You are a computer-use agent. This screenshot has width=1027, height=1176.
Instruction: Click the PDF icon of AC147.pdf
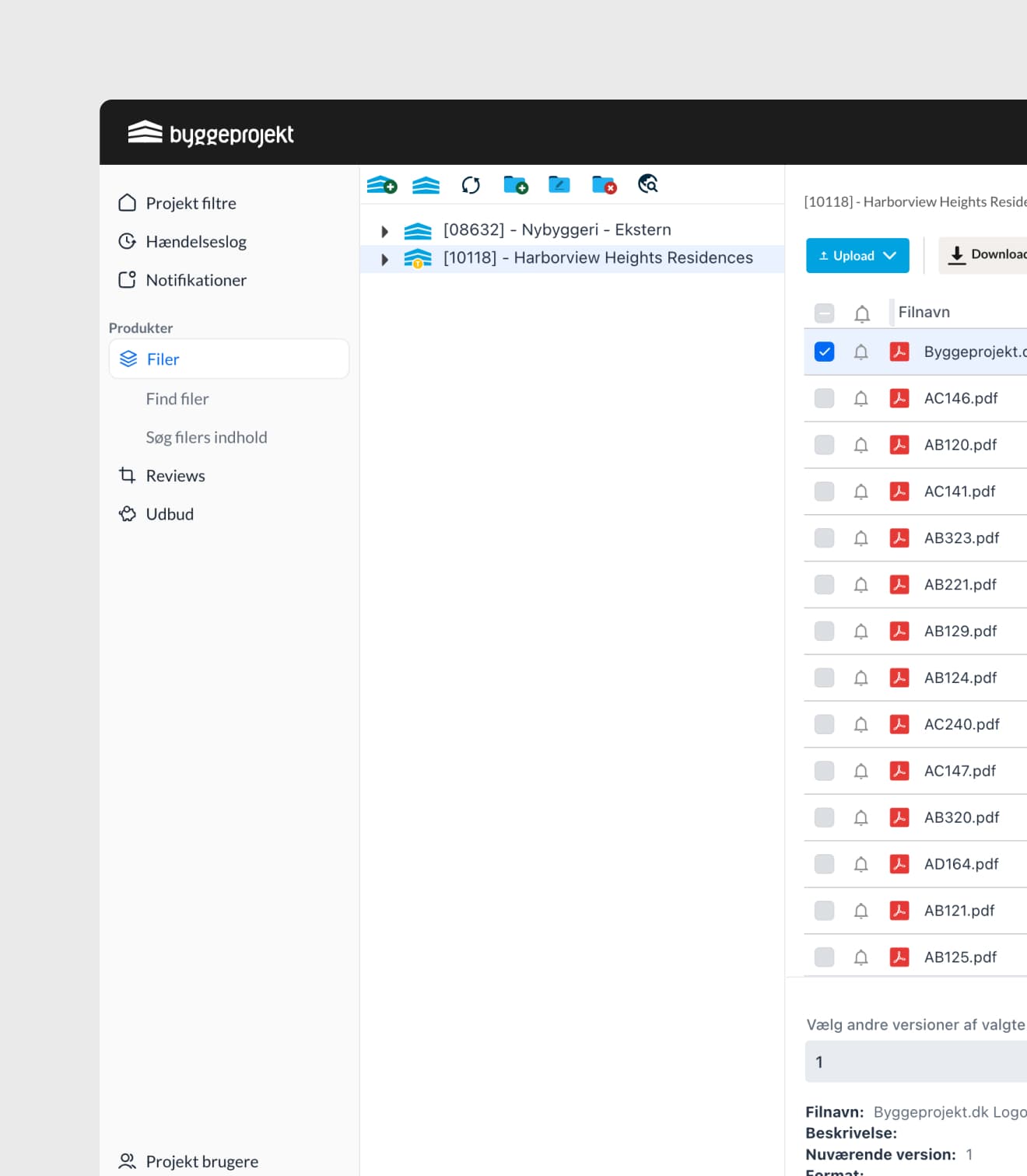click(x=899, y=771)
